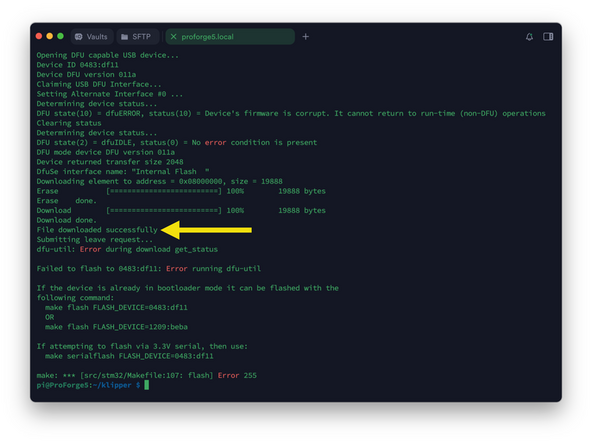Click 'make serialflash FLASH_DEVICE=0483:df11' command text
This screenshot has height=444, width=592.
[x=129, y=356]
